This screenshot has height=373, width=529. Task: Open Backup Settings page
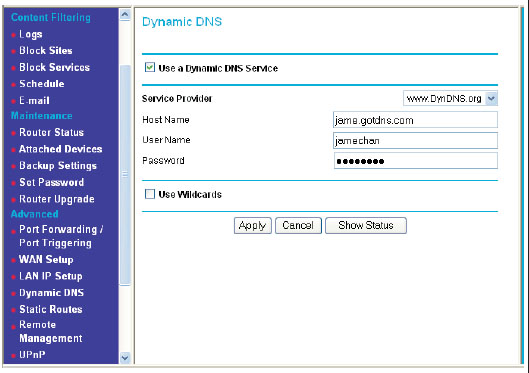(58, 166)
